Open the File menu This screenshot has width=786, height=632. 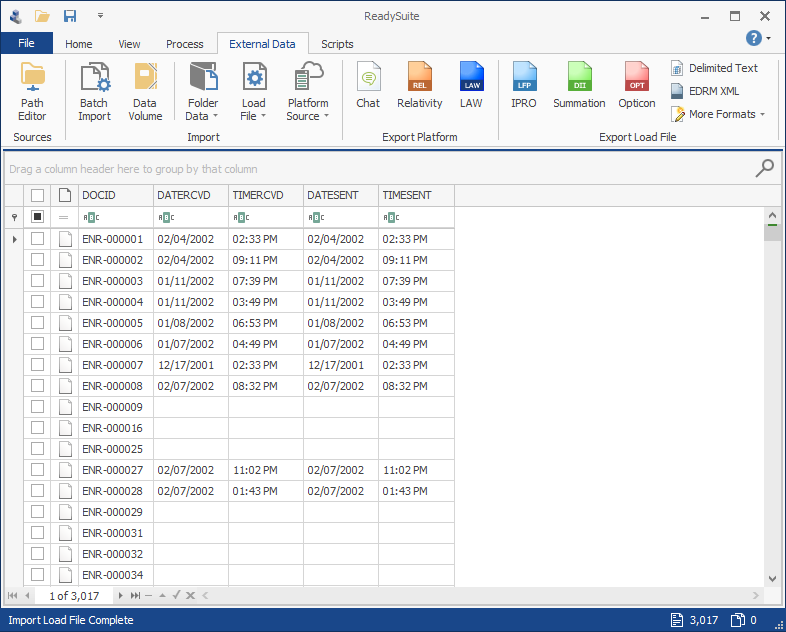[27, 43]
